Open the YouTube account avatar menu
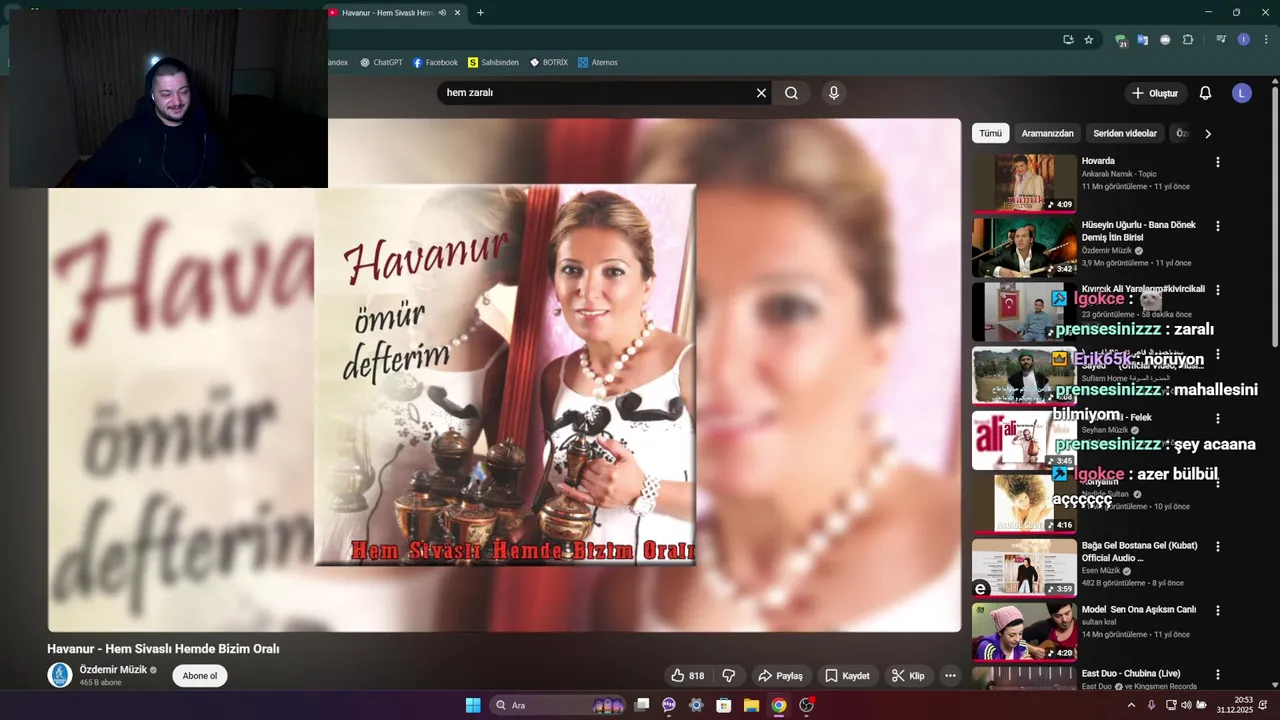1280x720 pixels. 1242,93
